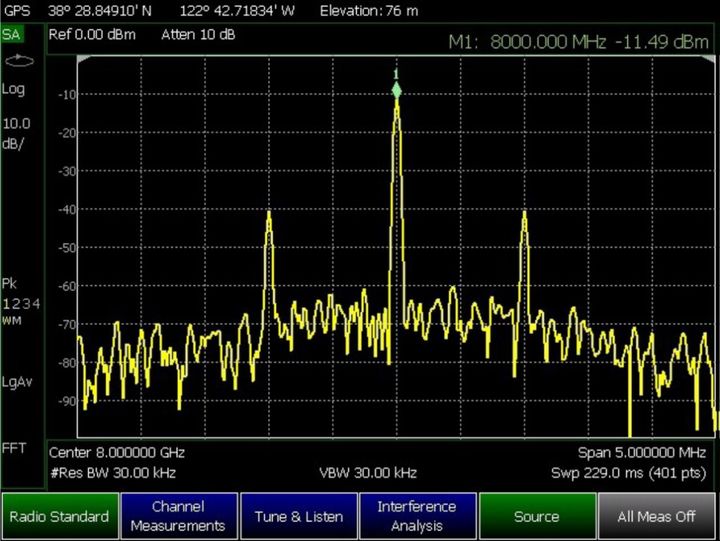Click the Pk detector indicator
Screen dimensions: 720x541
(x=10, y=283)
